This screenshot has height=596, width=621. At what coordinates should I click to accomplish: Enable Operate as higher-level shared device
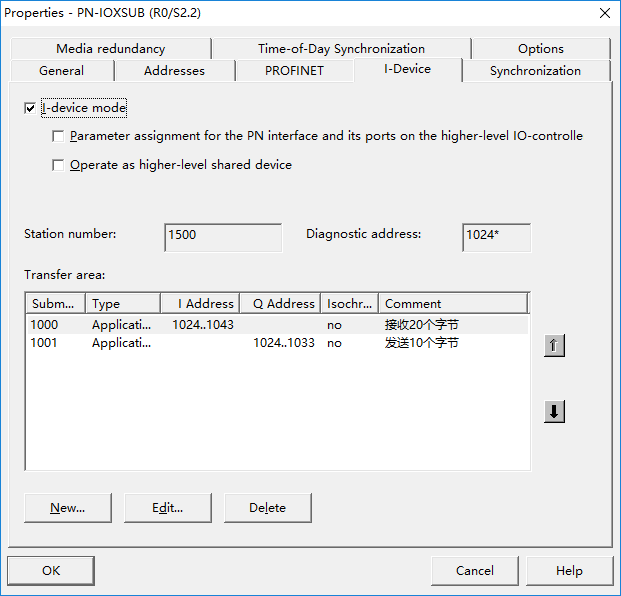(58, 165)
